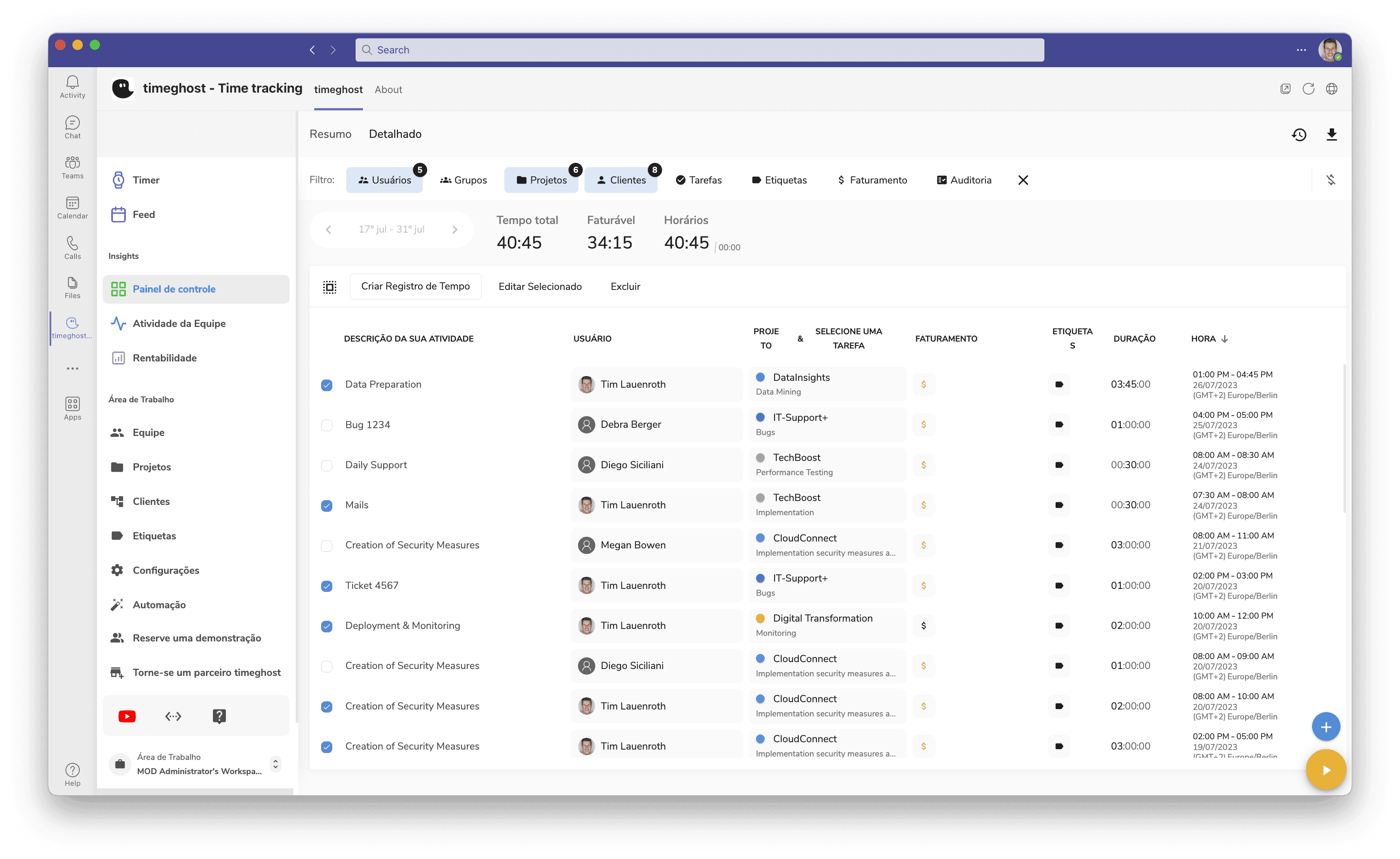1400x859 pixels.
Task: Uncheck the 08:00 AM - 10:00 AM entry checkbox
Action: pyautogui.click(x=327, y=707)
